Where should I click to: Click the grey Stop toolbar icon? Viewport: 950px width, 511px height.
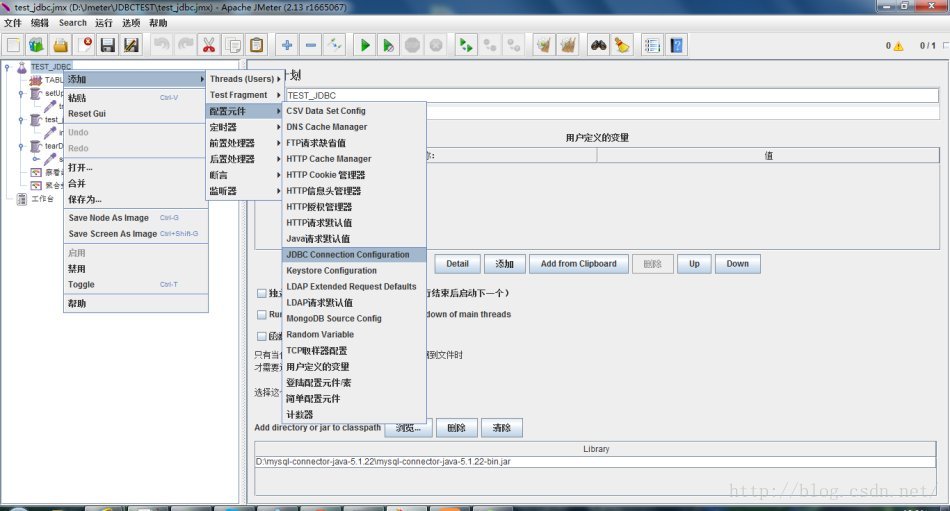413,45
